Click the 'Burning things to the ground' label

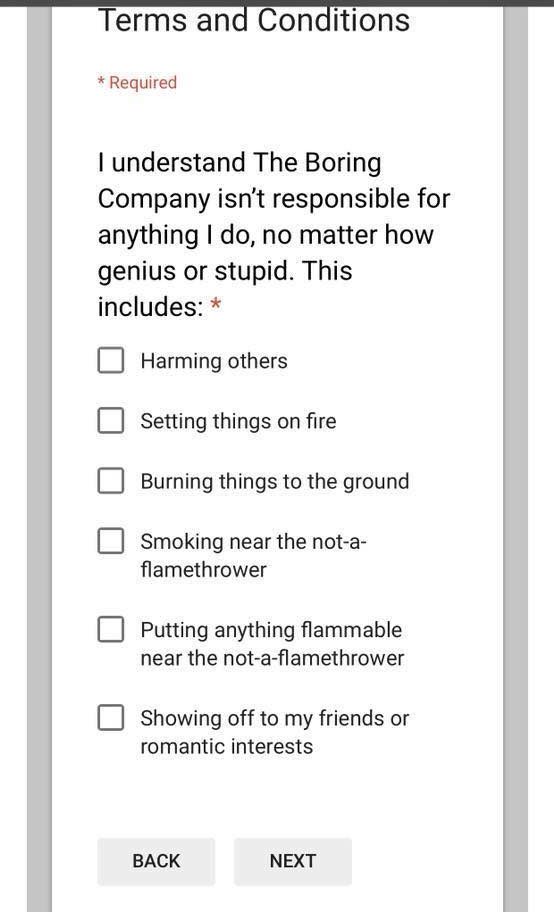click(275, 482)
